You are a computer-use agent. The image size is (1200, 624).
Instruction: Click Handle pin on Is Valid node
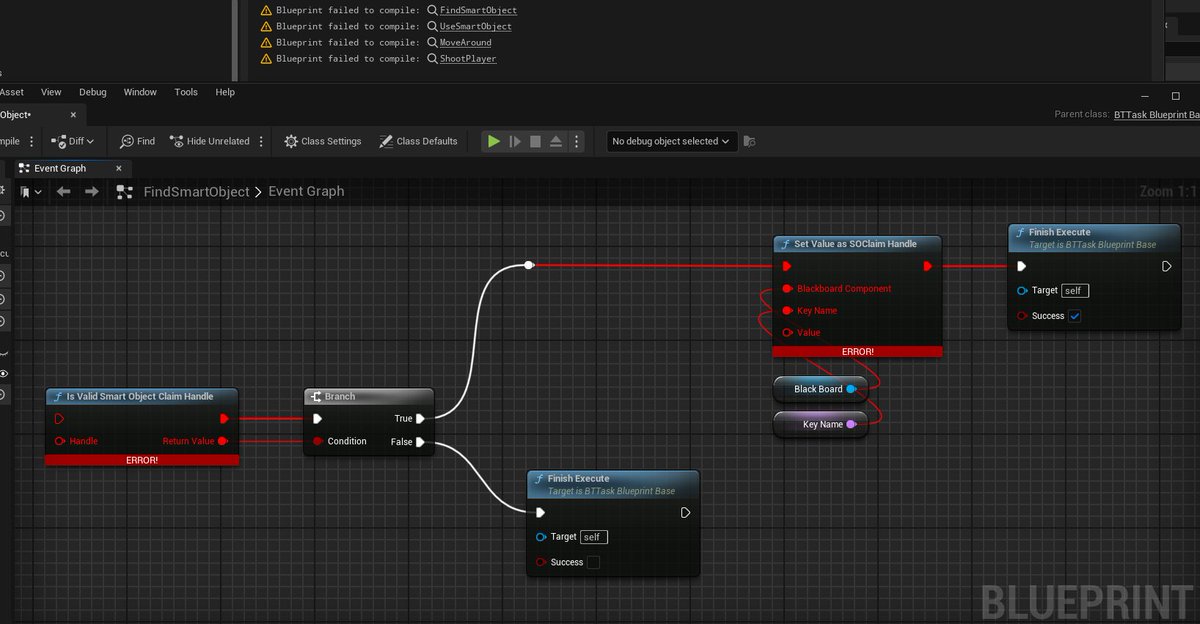[59, 441]
